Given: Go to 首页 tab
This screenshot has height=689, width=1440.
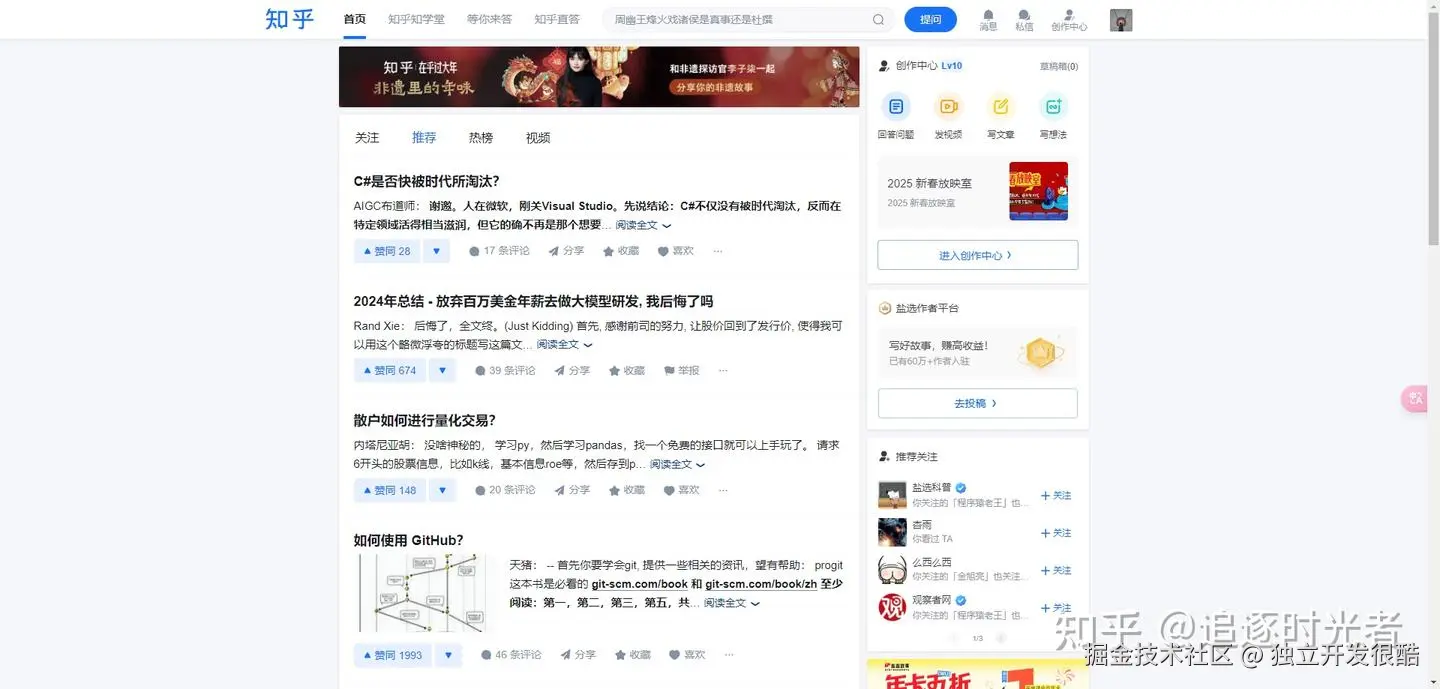Looking at the screenshot, I should click(x=354, y=19).
